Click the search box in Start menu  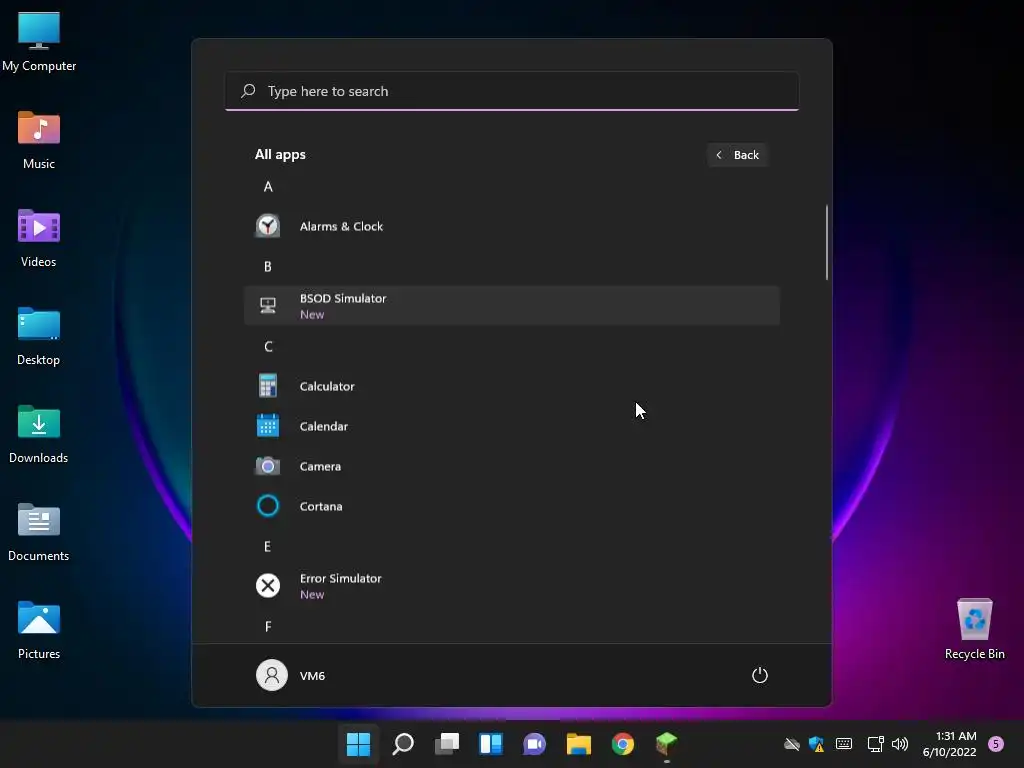[511, 91]
